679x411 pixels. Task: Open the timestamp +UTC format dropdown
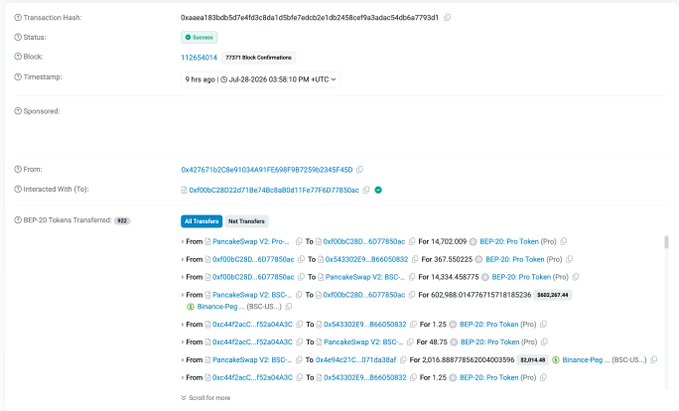click(333, 80)
